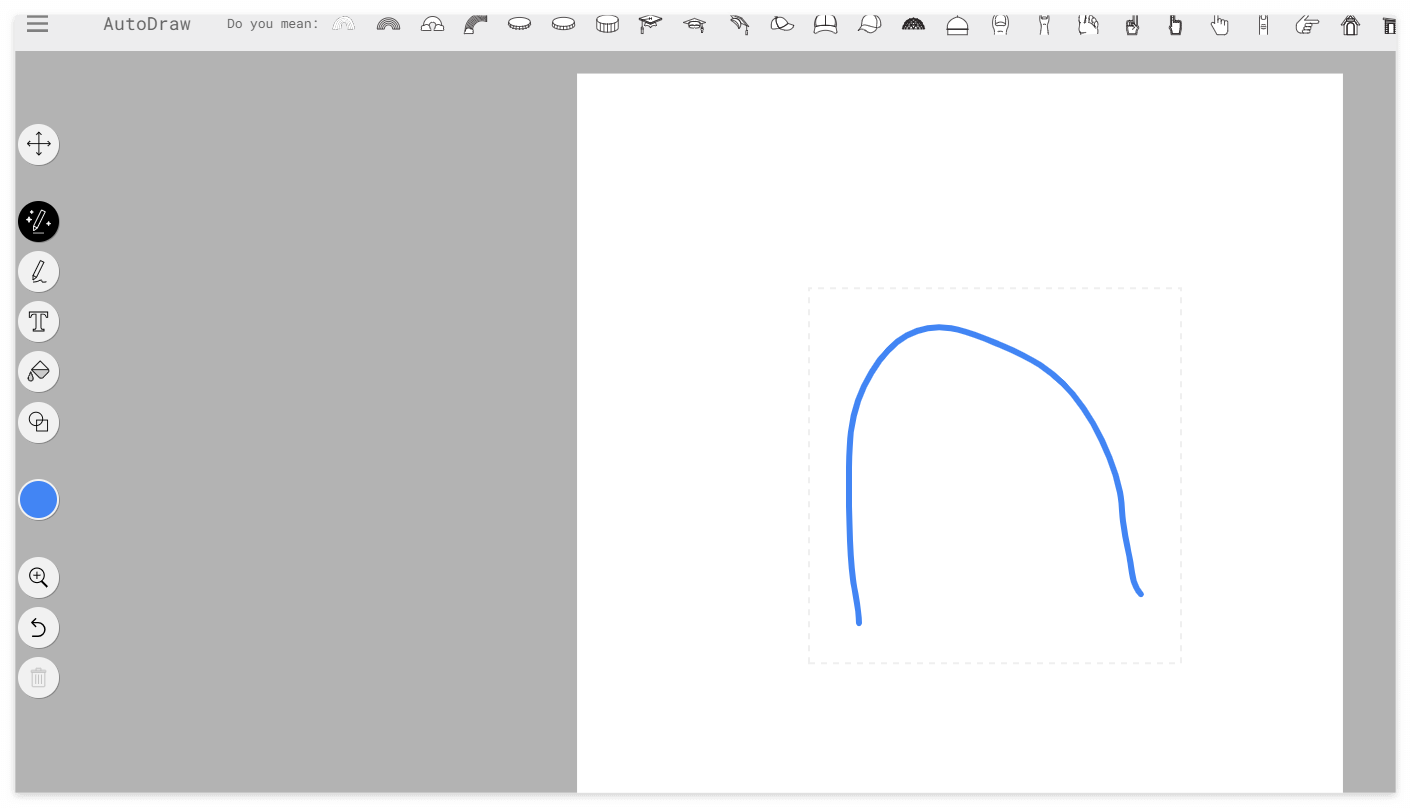Pick the dark striped rainbow suggestion
1411x808 pixels.
tap(388, 24)
